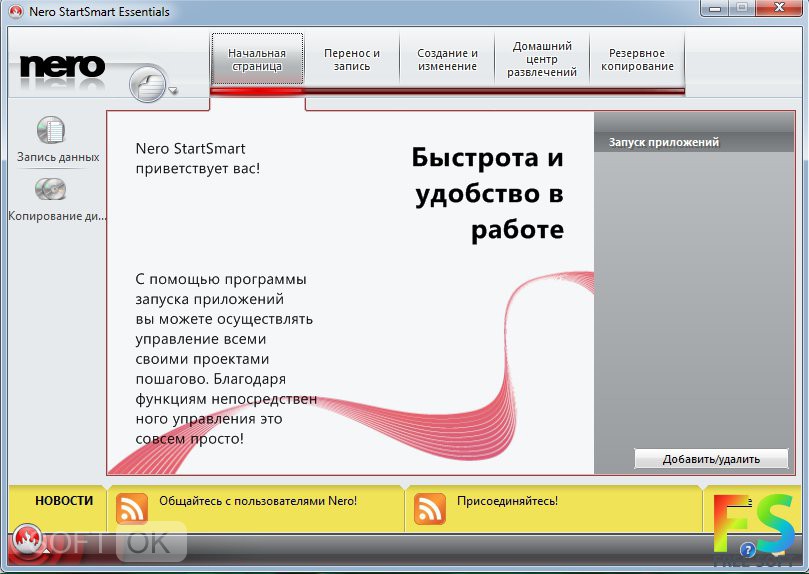809x574 pixels.
Task: Open the Перенос и запись tab
Action: tap(352, 59)
